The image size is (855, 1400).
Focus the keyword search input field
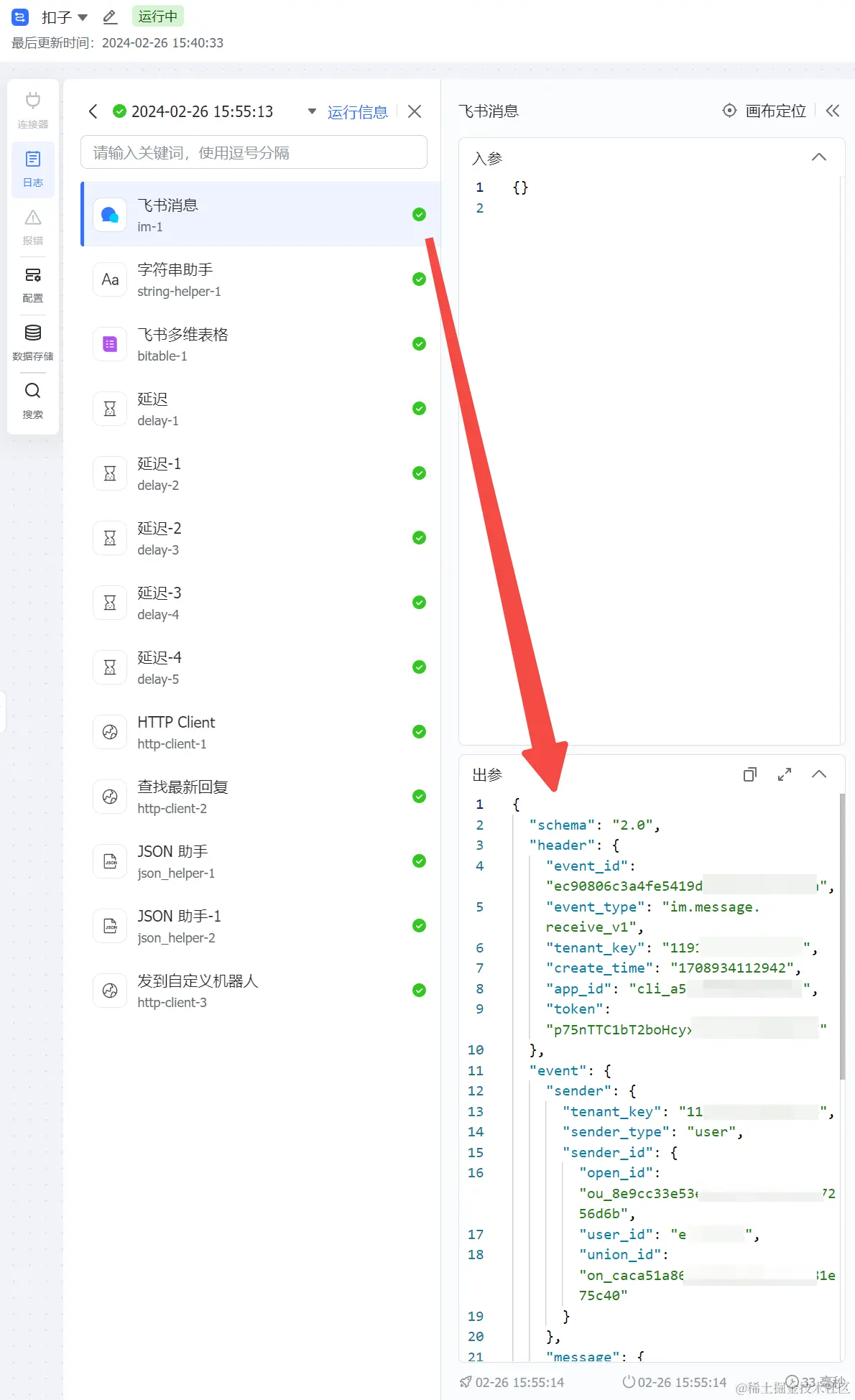[x=254, y=152]
